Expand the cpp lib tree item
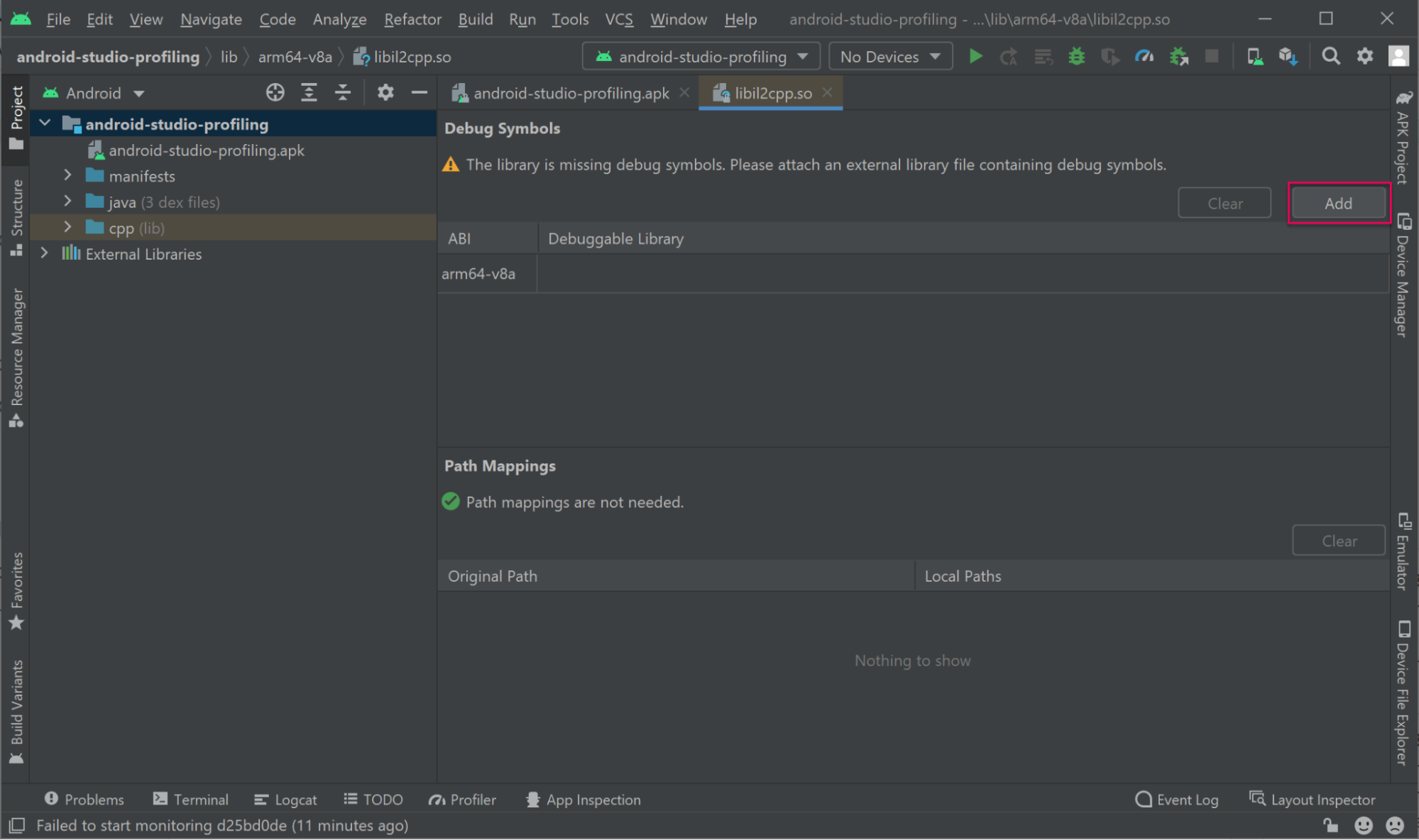 (68, 228)
